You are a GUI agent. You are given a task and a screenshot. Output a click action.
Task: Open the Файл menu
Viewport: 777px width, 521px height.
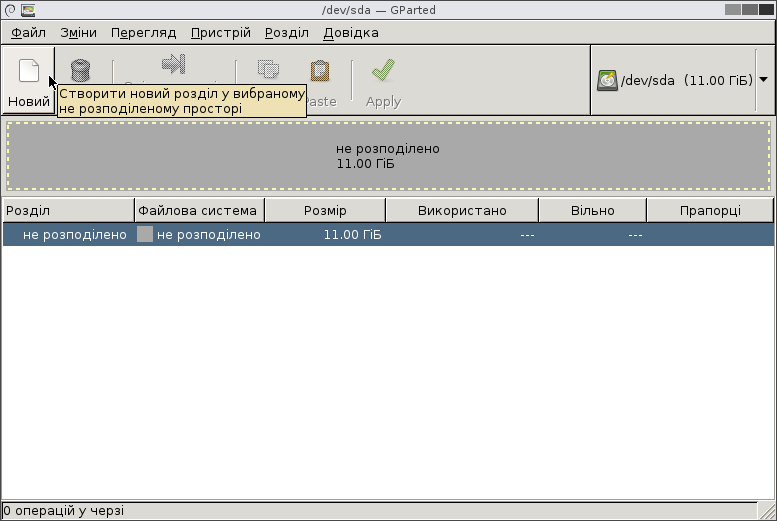(29, 32)
